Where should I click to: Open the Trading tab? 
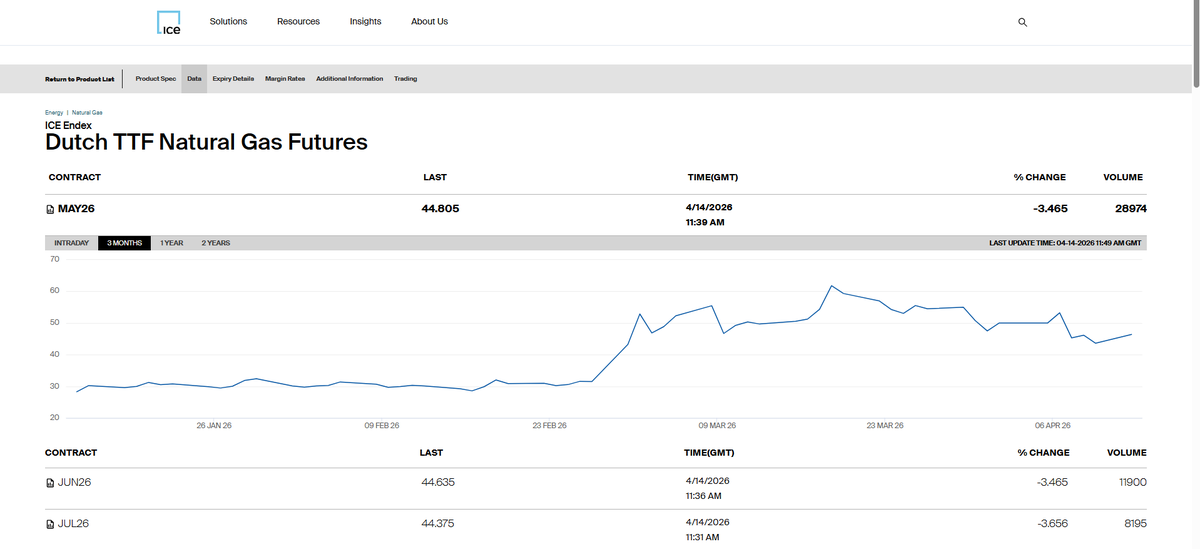405,79
